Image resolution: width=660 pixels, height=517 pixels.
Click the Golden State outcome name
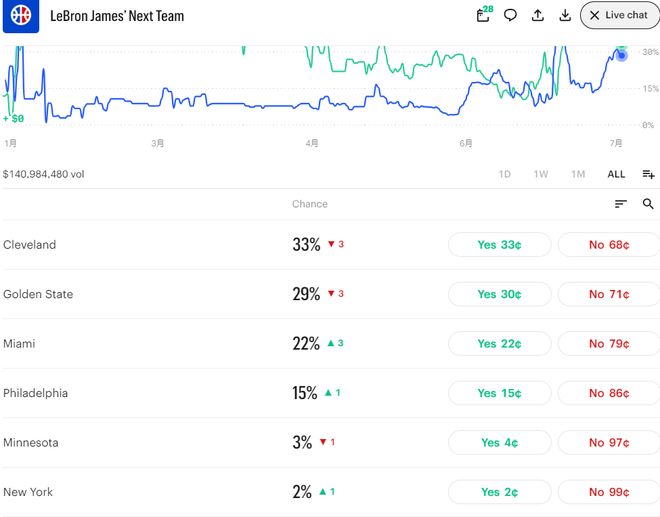38,294
